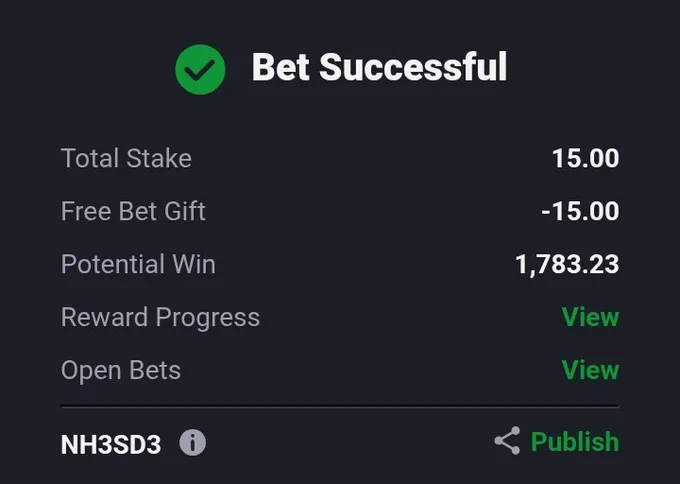Select the Total Stake label
Viewport: 680px width, 484px height.
[x=126, y=158]
